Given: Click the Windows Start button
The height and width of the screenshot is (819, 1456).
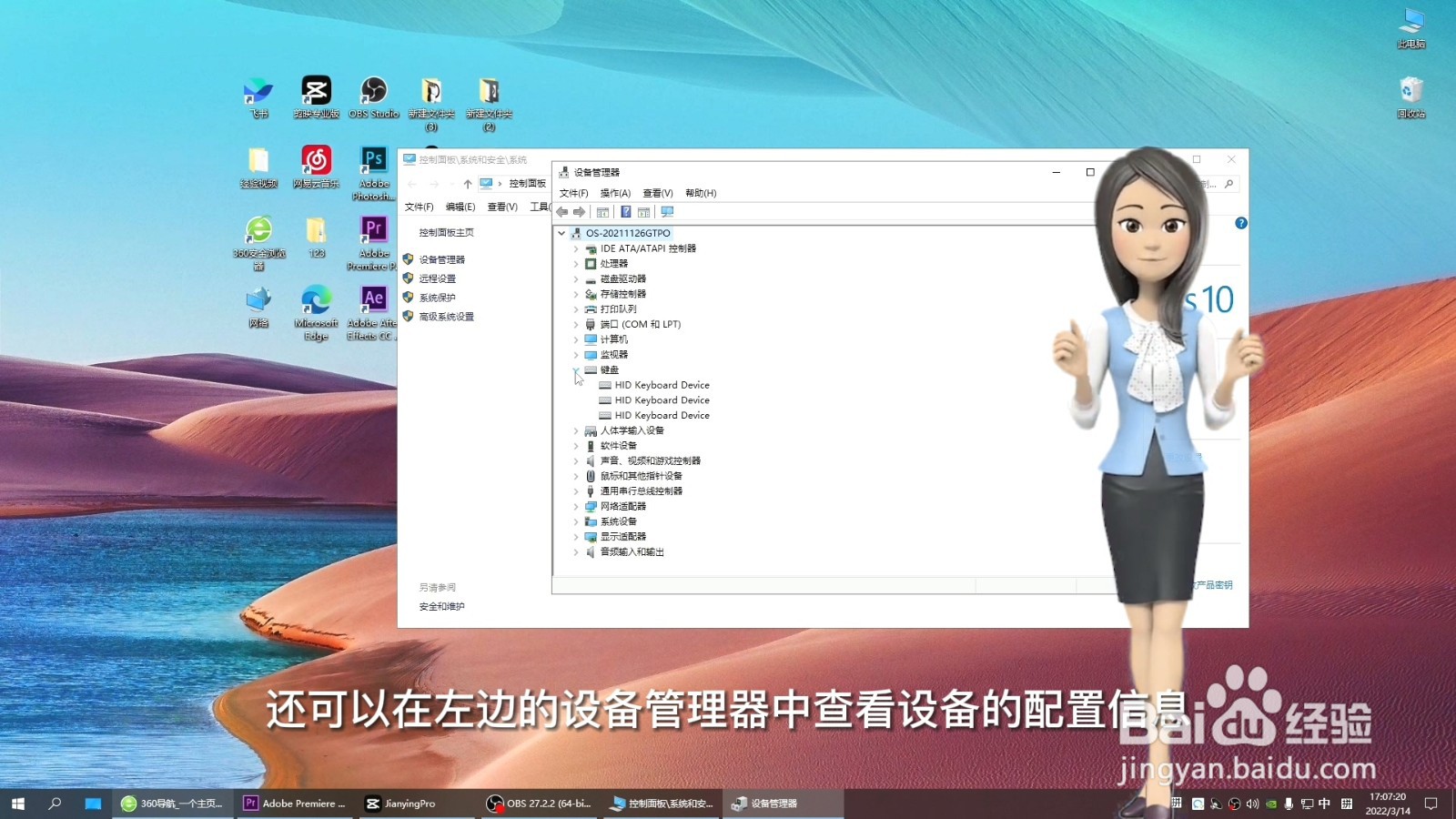Looking at the screenshot, I should (x=17, y=804).
